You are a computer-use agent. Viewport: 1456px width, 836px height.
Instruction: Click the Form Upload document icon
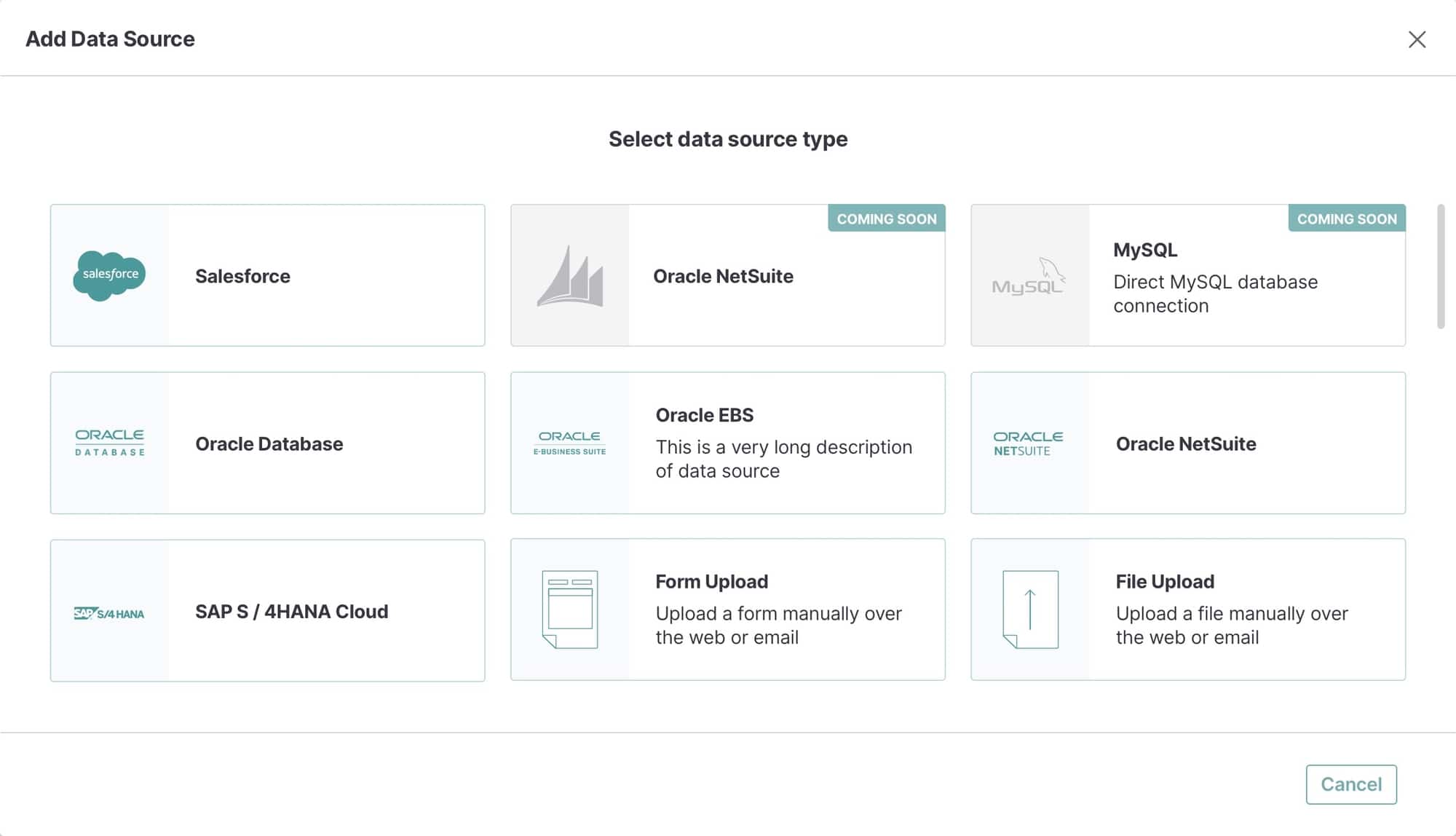click(x=569, y=609)
